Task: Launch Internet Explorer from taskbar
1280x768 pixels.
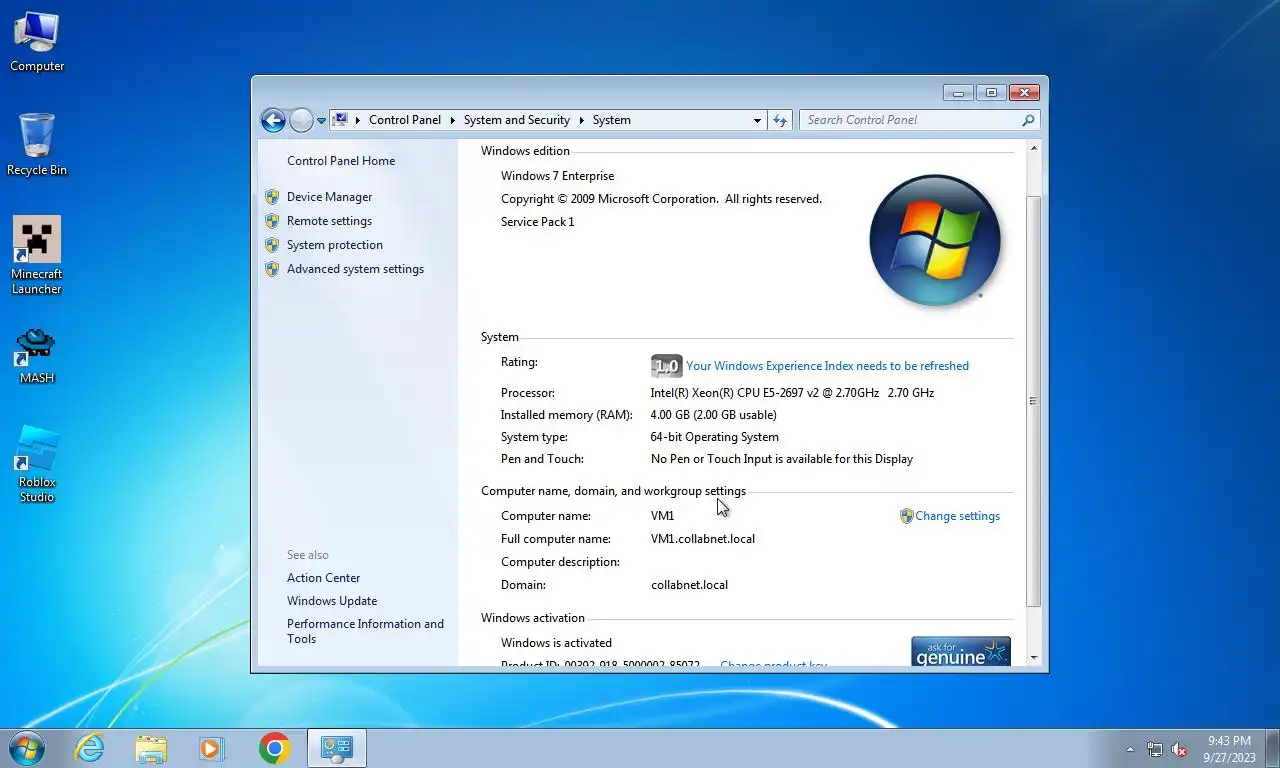Action: 90,748
